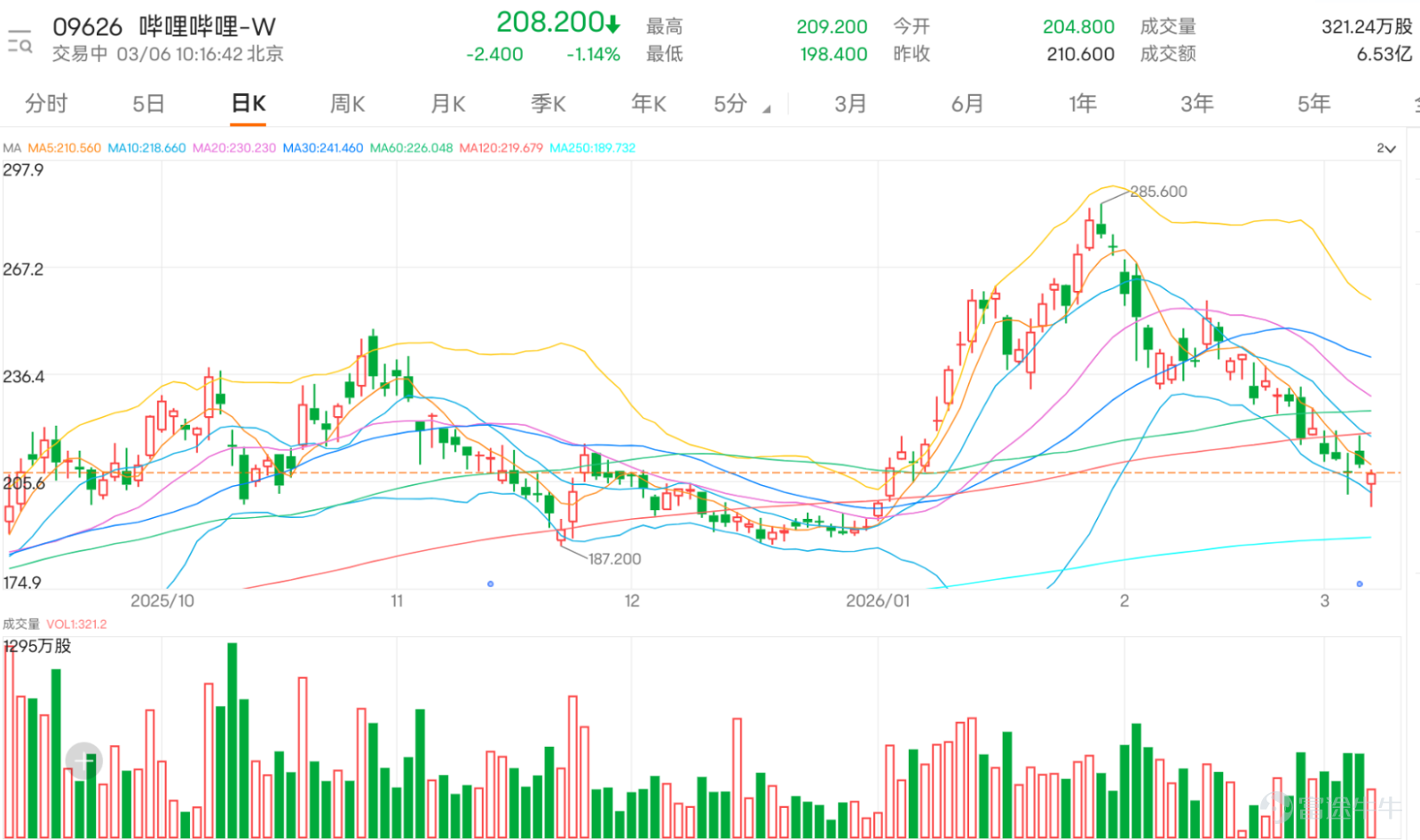The height and width of the screenshot is (840, 1420).
Task: Select the 月K monthly candlestick tab
Action: pos(447,104)
